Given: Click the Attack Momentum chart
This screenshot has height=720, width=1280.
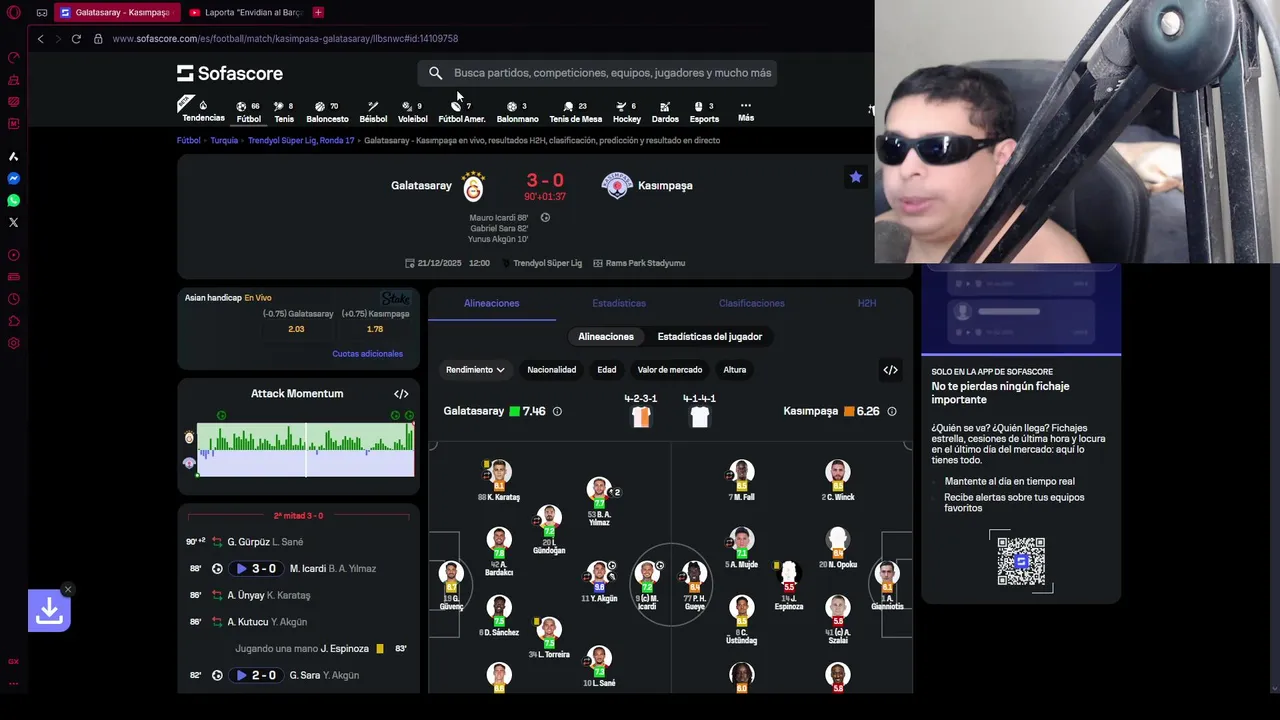Looking at the screenshot, I should pyautogui.click(x=305, y=450).
